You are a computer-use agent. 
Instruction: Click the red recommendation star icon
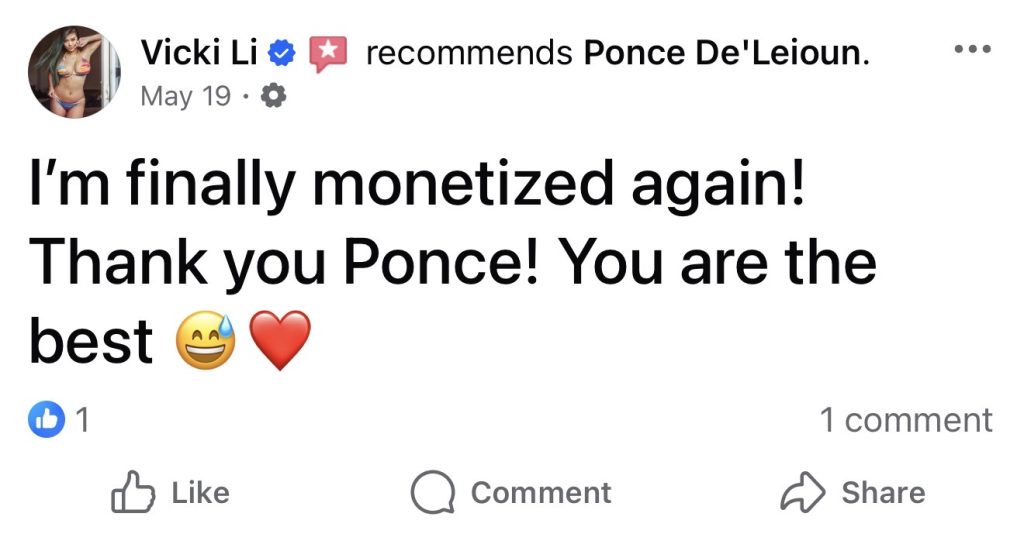327,54
